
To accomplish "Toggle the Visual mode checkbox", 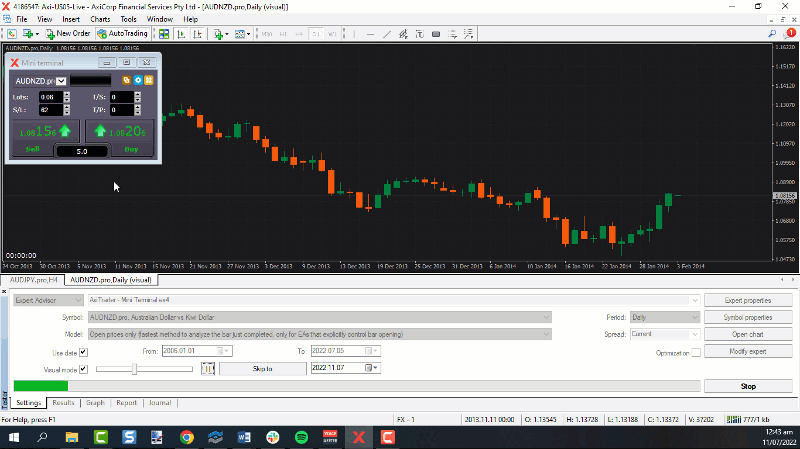I will tap(84, 368).
